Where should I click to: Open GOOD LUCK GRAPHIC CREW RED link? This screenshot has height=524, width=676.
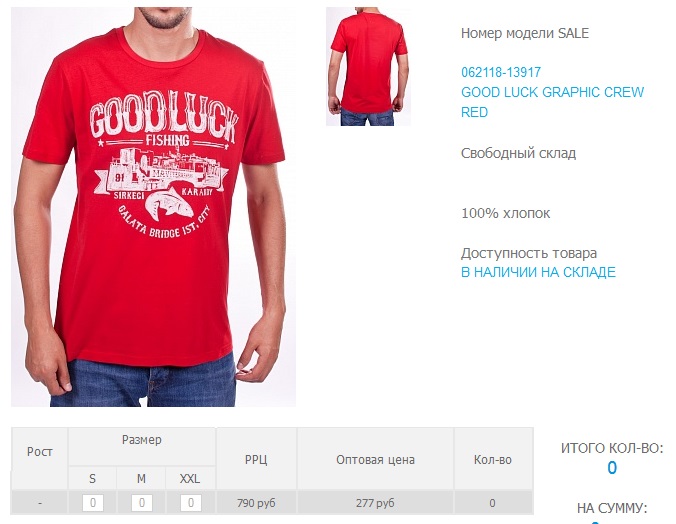coord(552,102)
